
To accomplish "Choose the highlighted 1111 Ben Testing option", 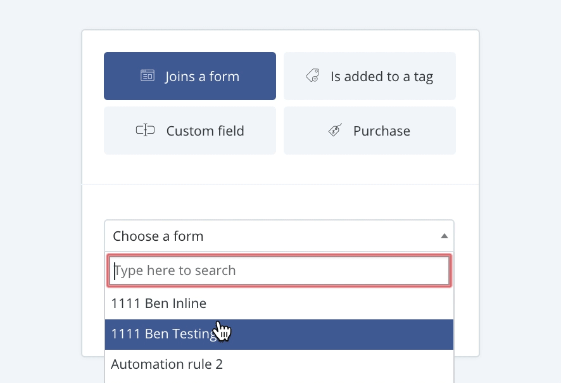I will 279,334.
